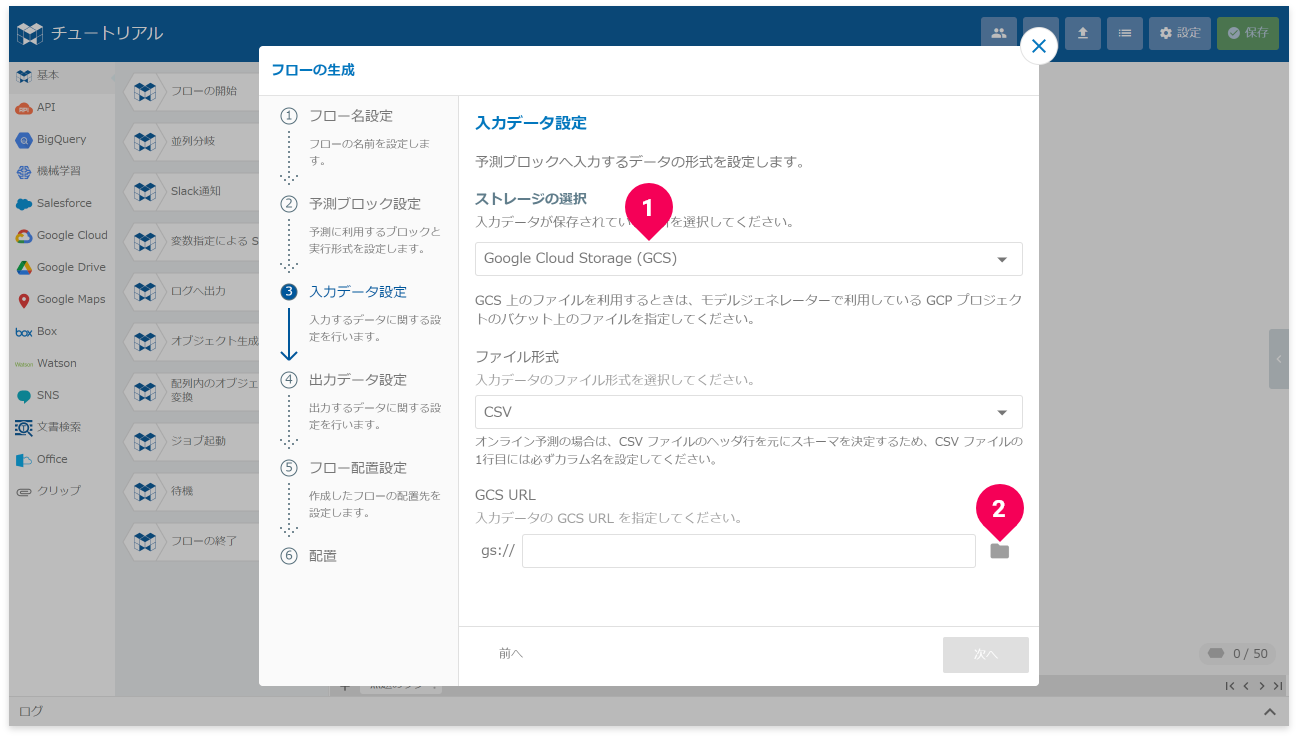Select the ジョブ起動 block

click(192, 441)
